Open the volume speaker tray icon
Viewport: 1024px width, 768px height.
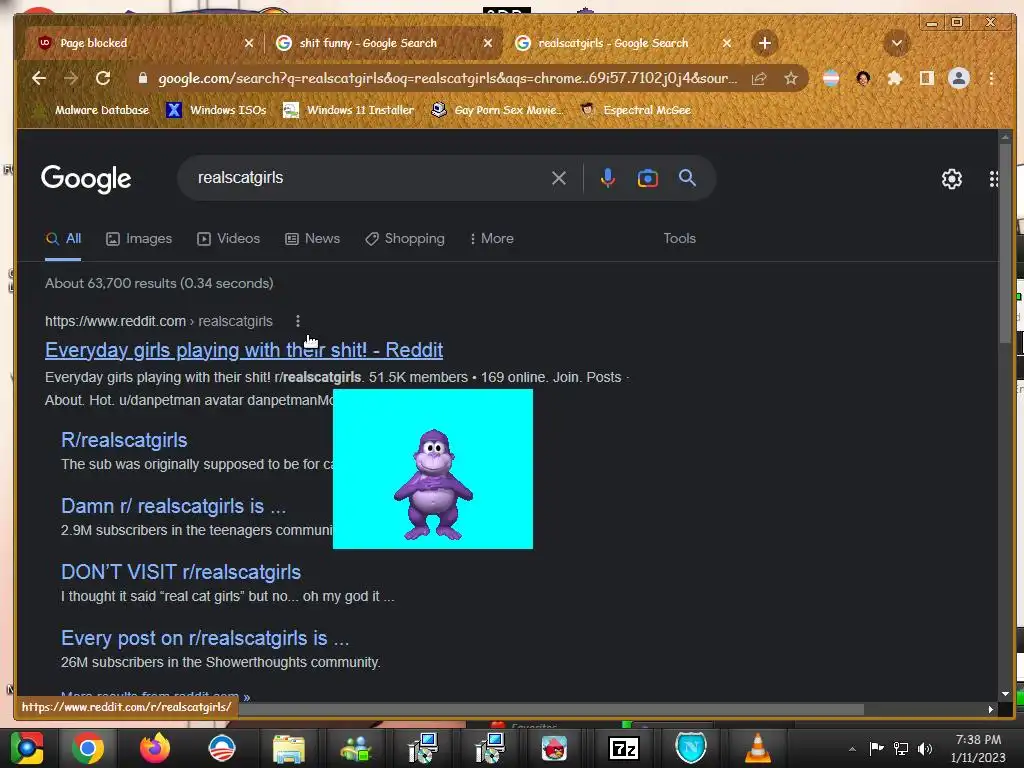(x=925, y=748)
